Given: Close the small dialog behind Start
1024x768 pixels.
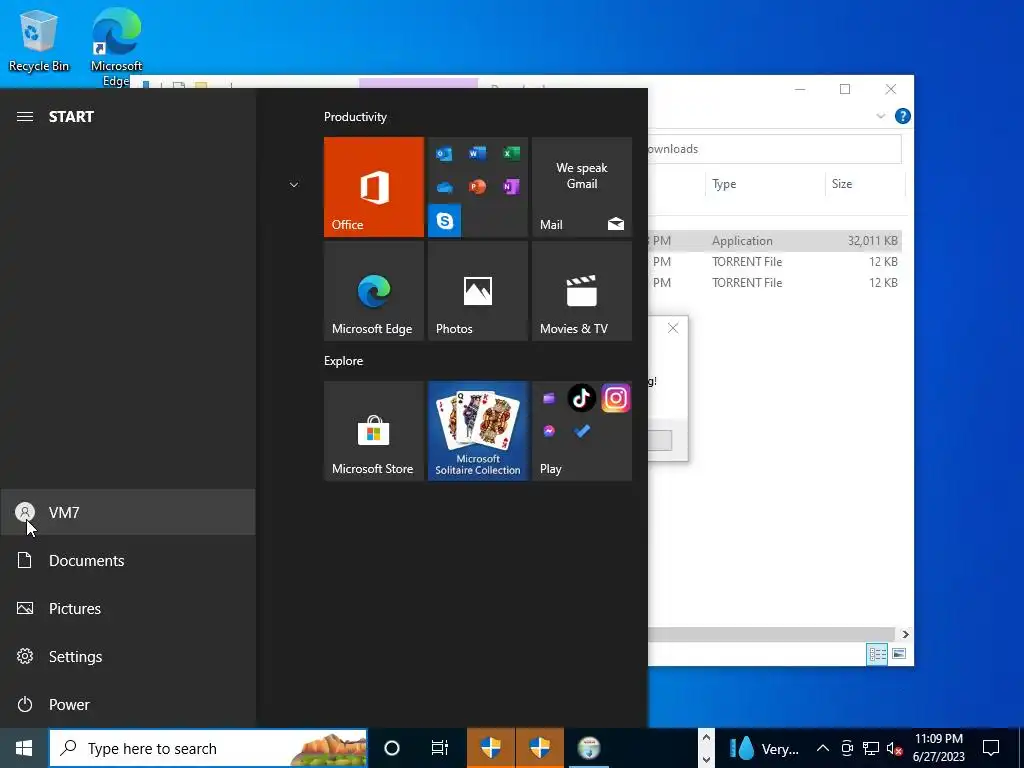Looking at the screenshot, I should pos(673,328).
